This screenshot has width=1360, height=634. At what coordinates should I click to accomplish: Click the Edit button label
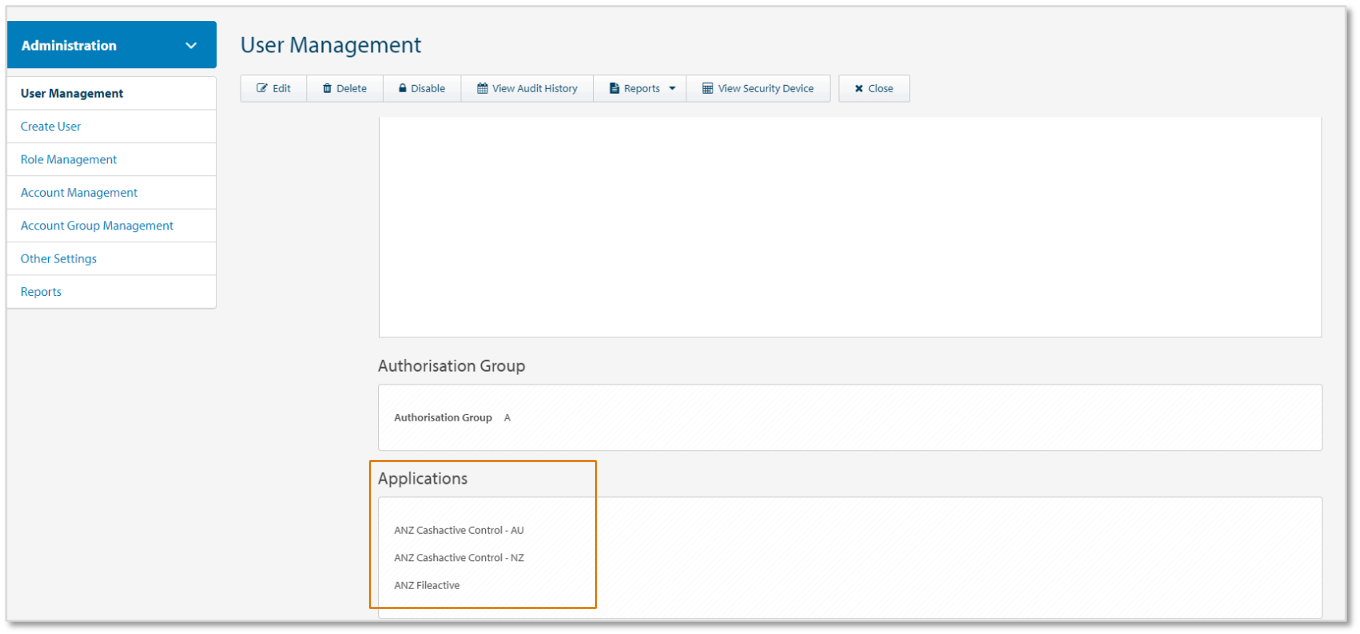(282, 89)
